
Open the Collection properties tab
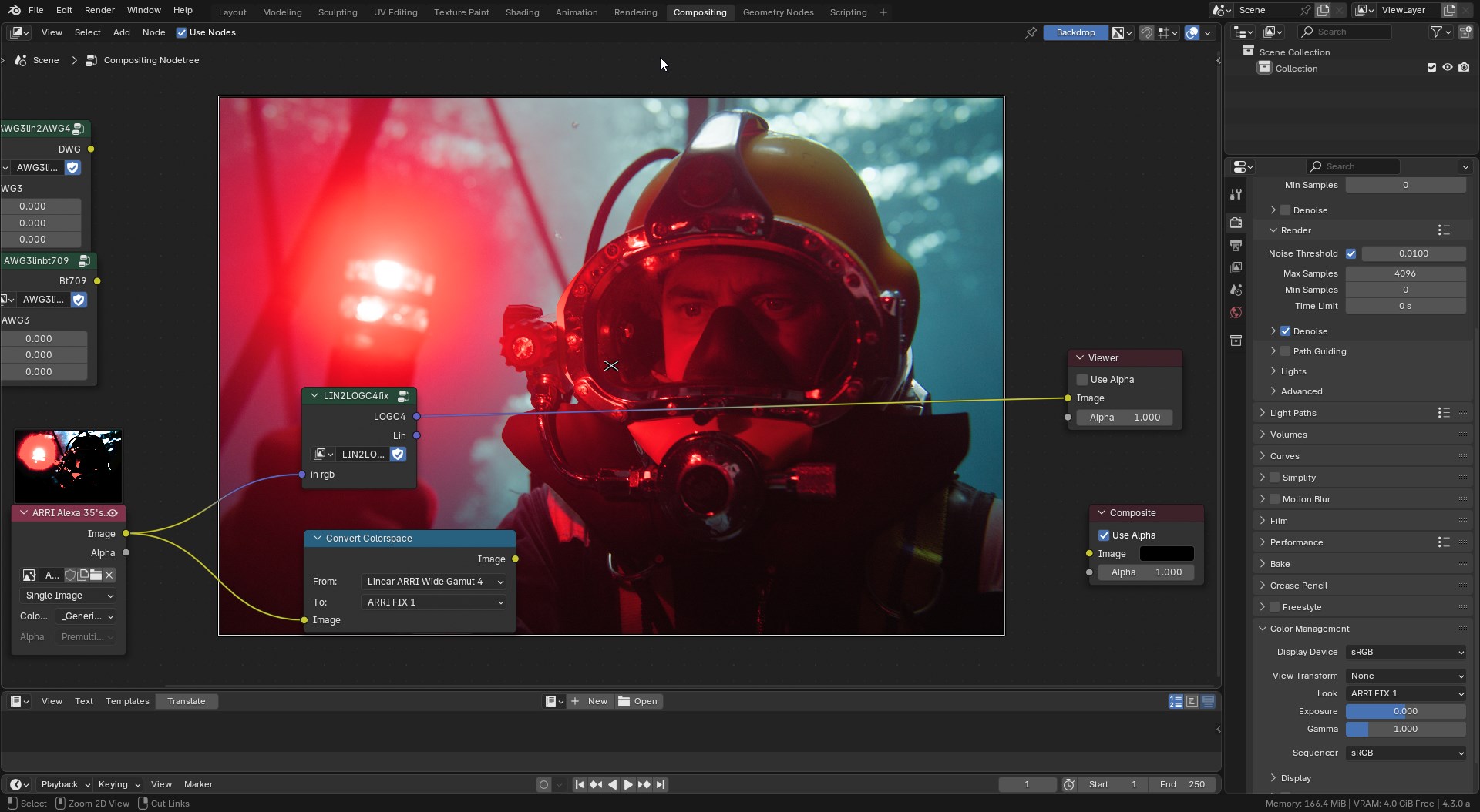pyautogui.click(x=1236, y=341)
